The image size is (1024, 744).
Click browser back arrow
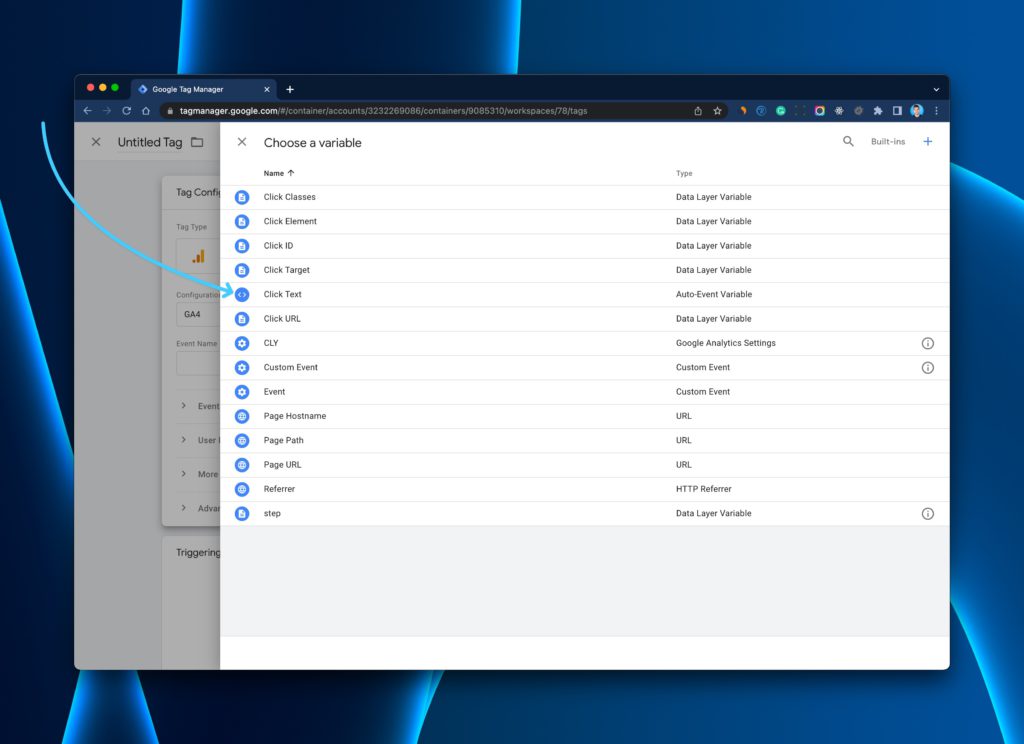(88, 110)
